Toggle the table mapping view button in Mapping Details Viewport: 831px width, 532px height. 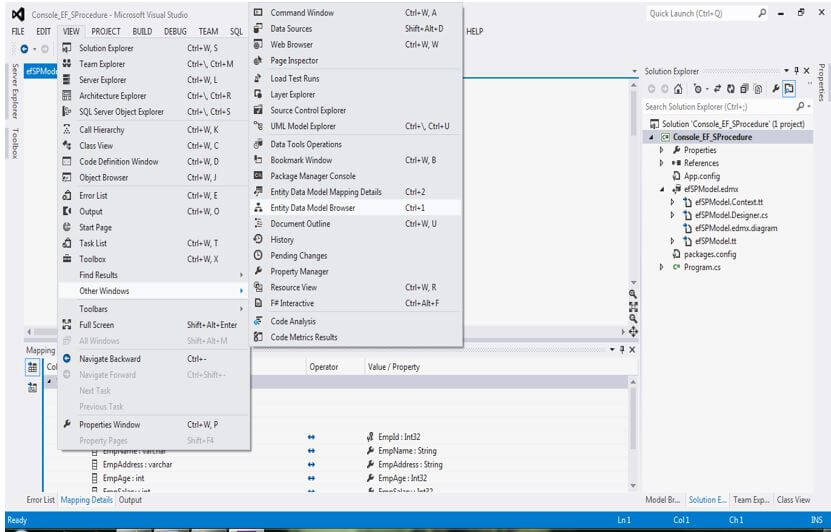[x=32, y=367]
